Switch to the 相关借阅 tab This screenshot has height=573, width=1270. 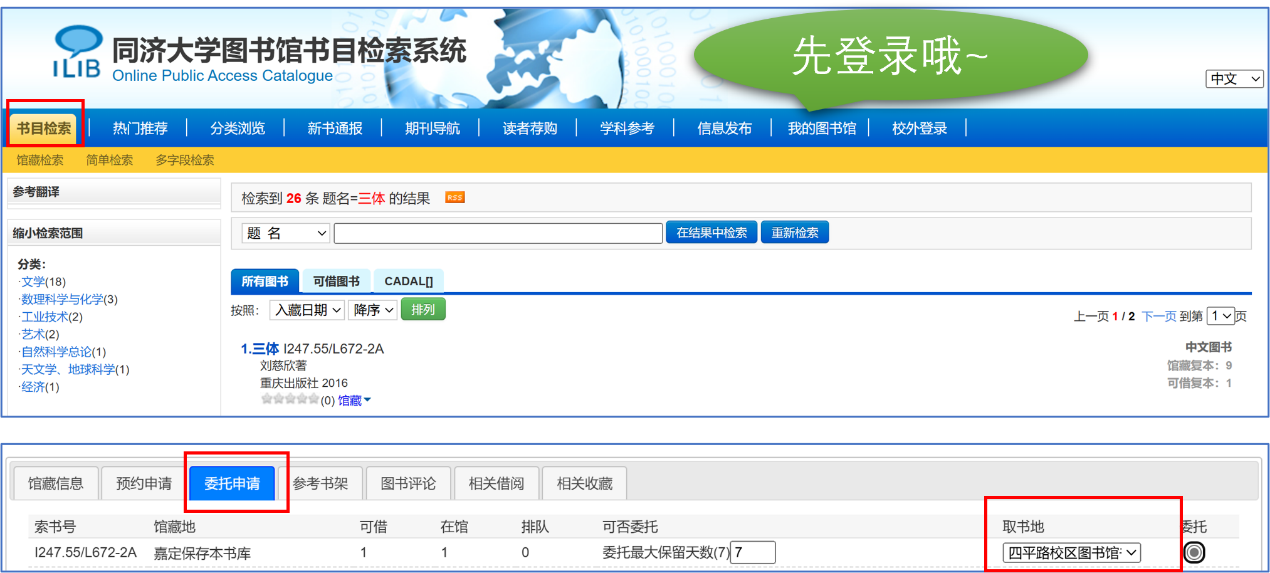[x=496, y=483]
